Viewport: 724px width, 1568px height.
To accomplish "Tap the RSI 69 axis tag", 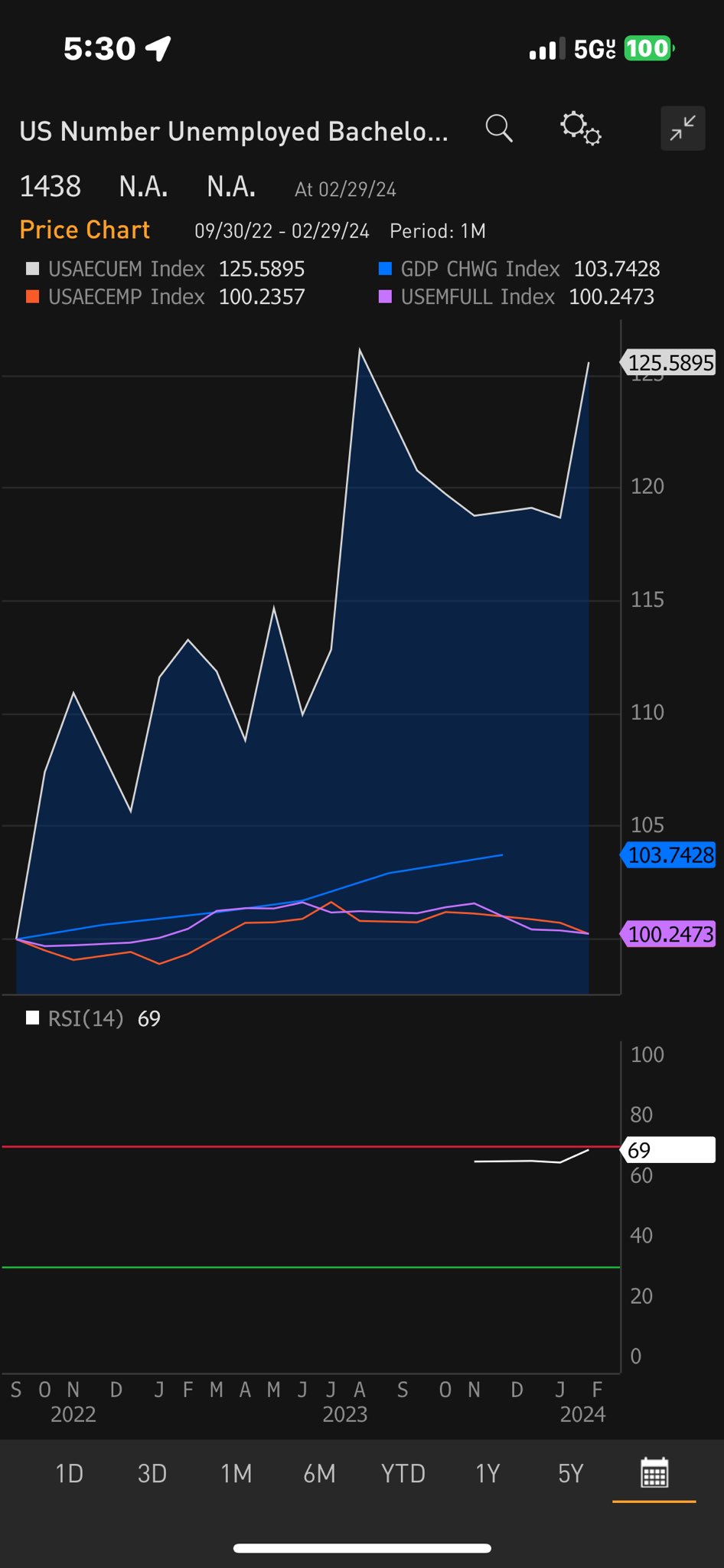I will [668, 1150].
